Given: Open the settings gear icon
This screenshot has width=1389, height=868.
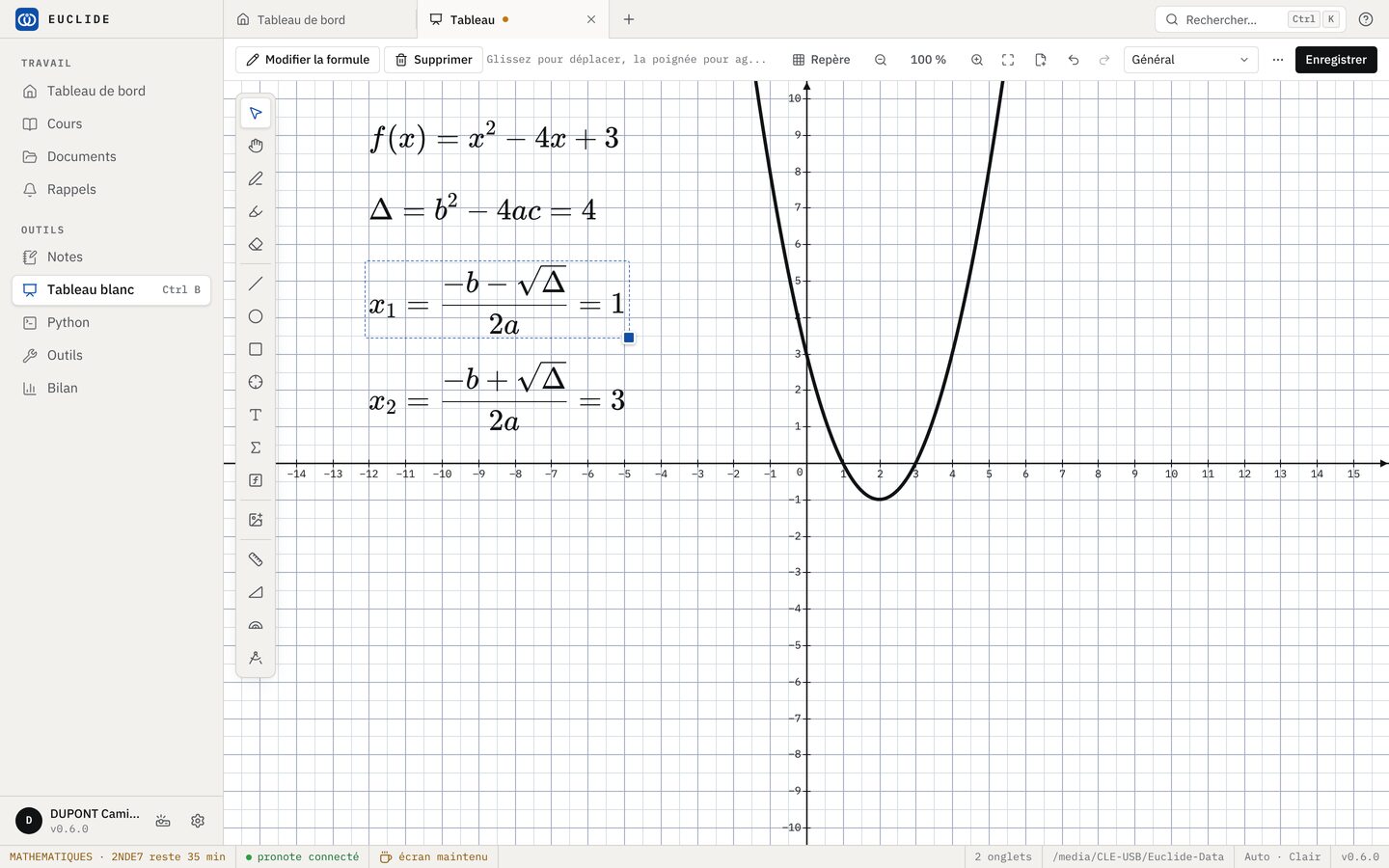Looking at the screenshot, I should [x=198, y=821].
